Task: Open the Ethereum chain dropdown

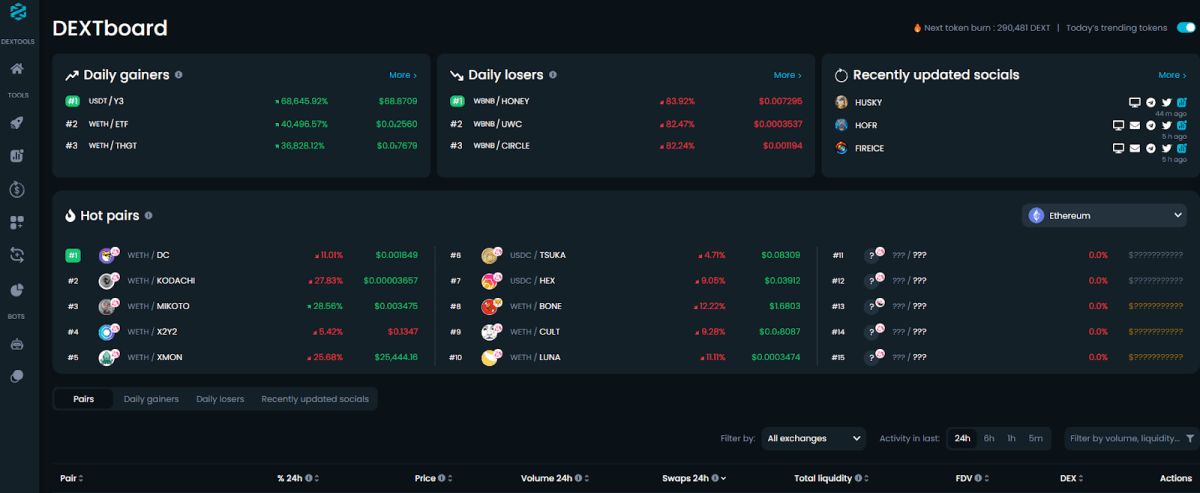Action: tap(1105, 215)
